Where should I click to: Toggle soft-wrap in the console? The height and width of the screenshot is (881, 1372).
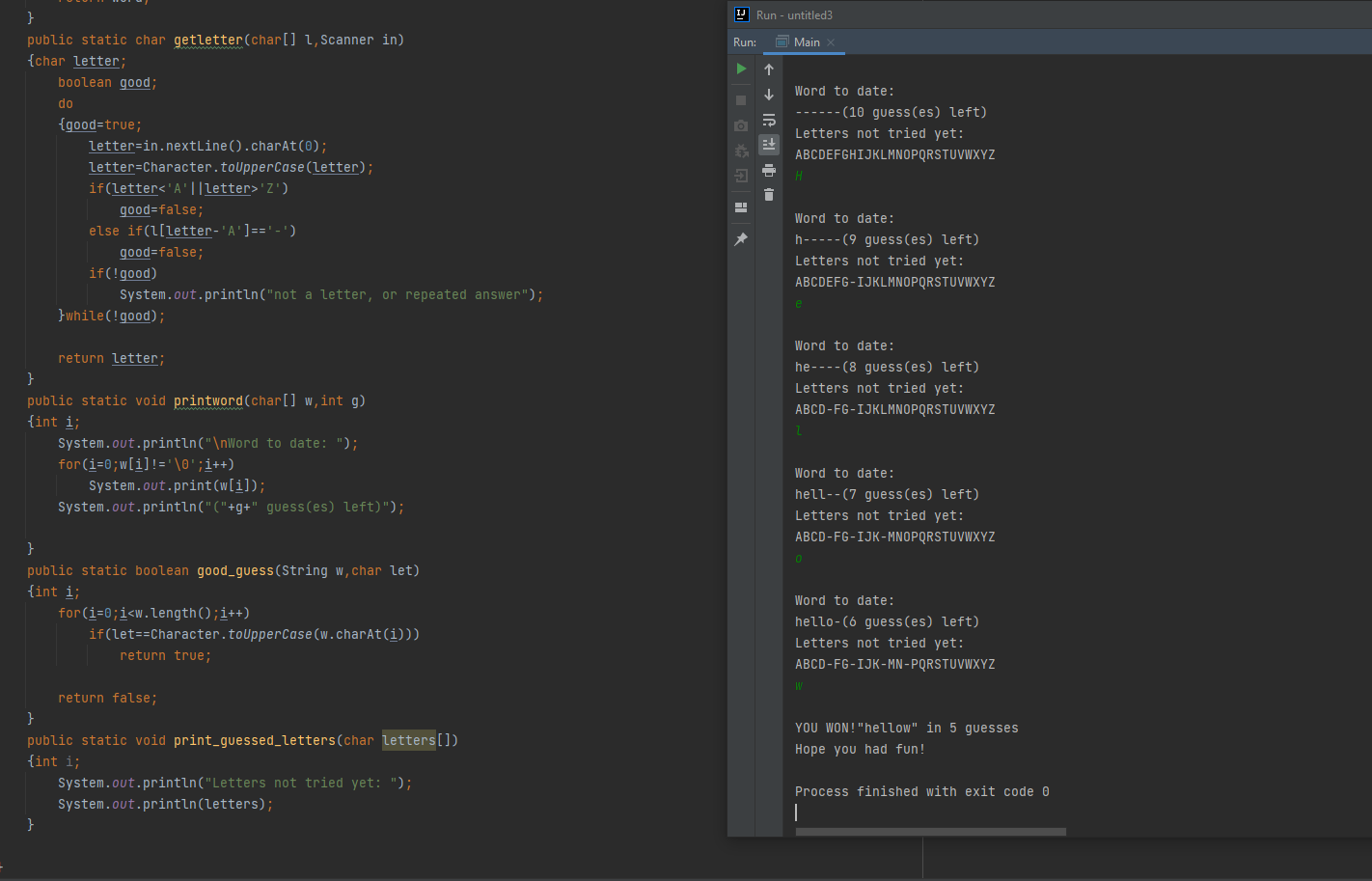(769, 120)
